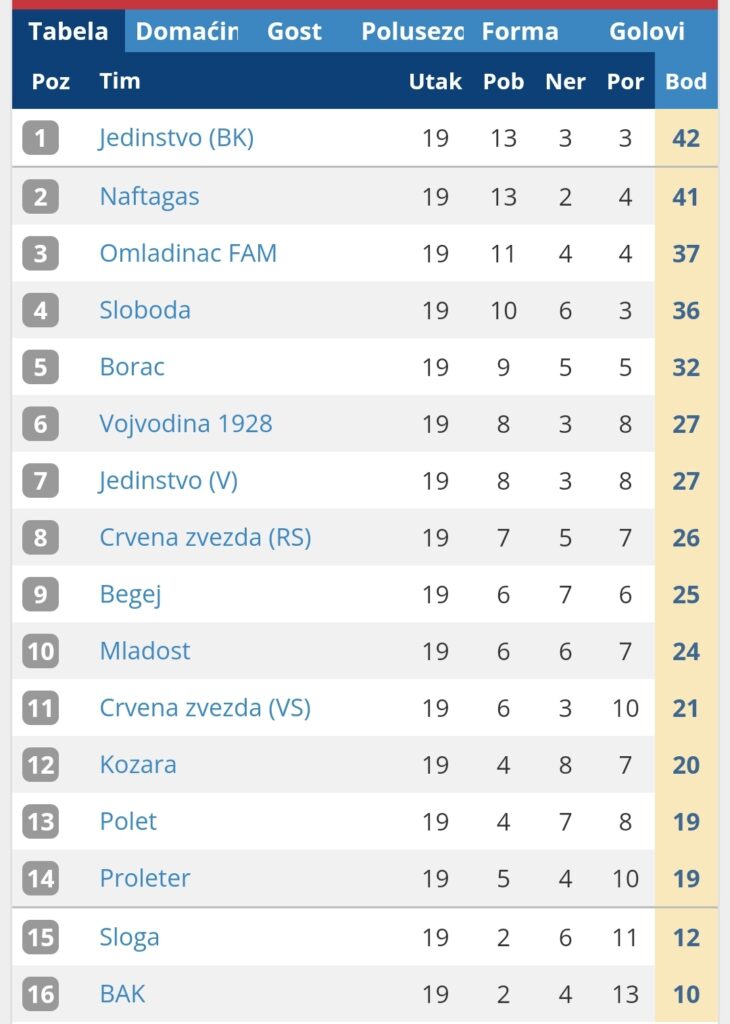Click the Begej team link
This screenshot has height=1024, width=730.
[130, 594]
